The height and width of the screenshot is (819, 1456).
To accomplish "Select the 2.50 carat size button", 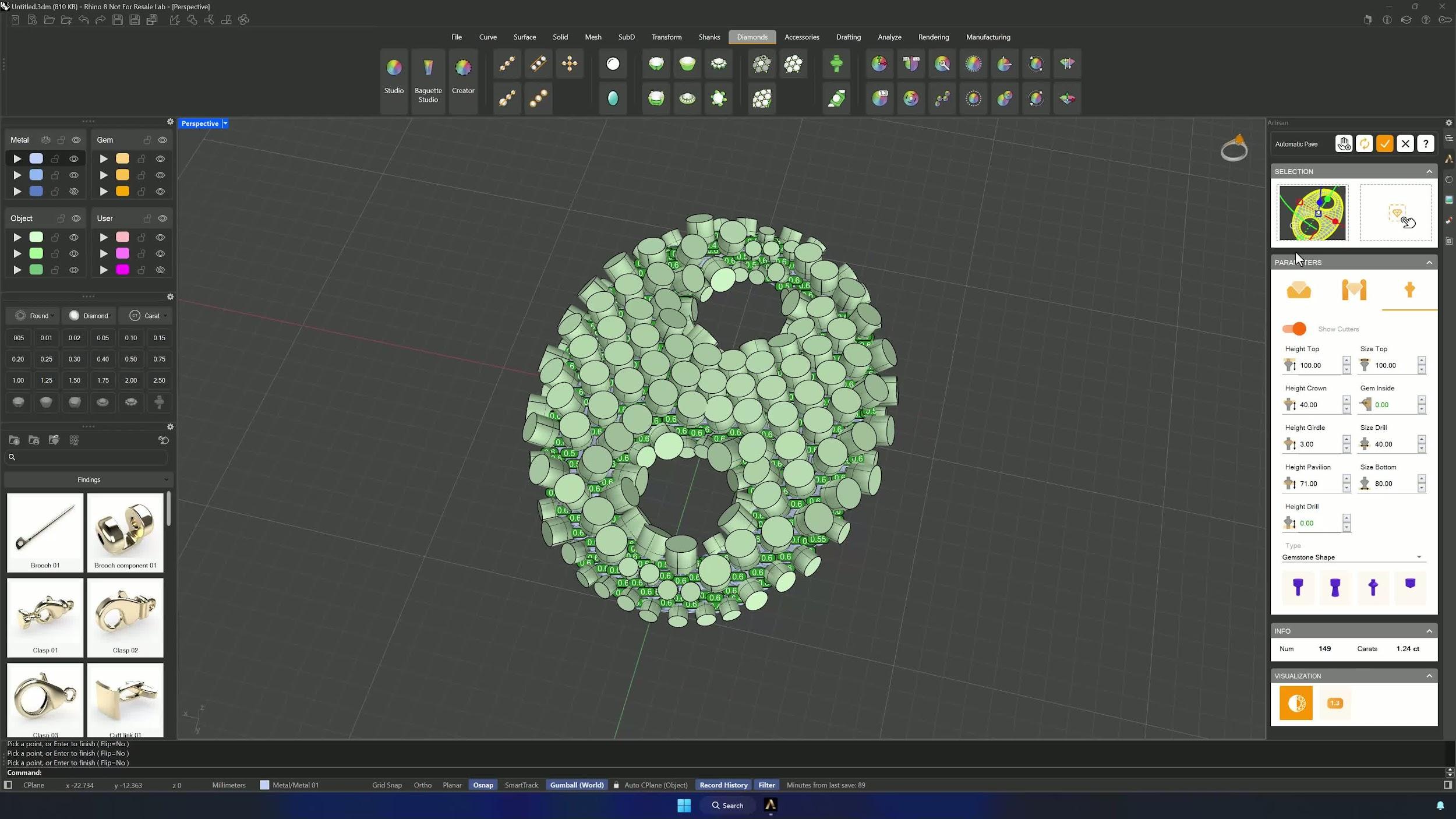I will 159,380.
